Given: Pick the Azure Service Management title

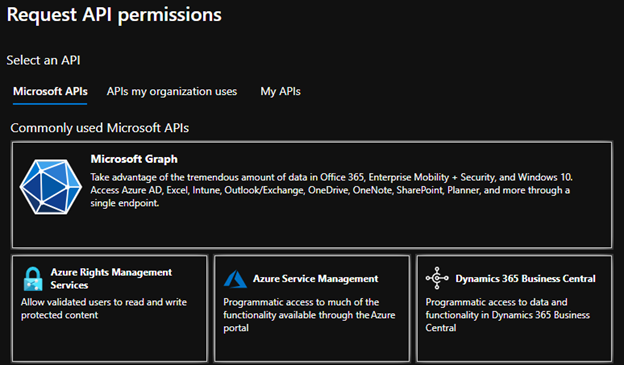Looking at the screenshot, I should (316, 279).
